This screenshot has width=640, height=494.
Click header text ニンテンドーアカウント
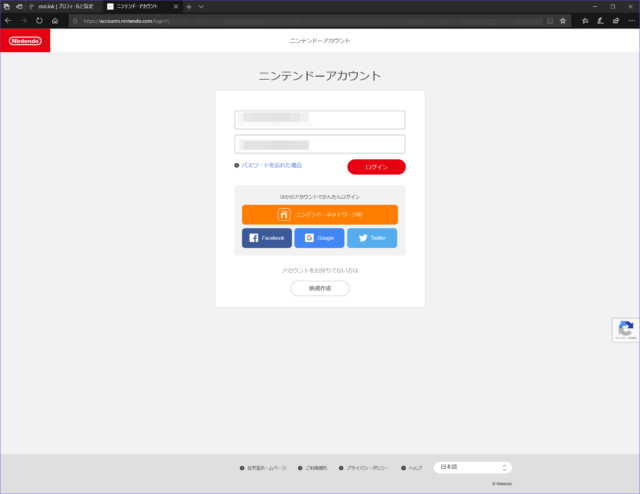tap(320, 40)
